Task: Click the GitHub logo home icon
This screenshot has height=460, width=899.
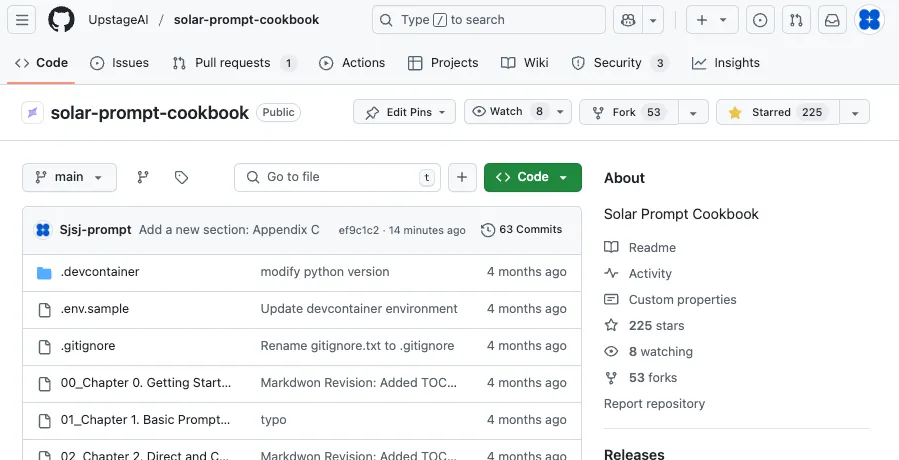Action: pyautogui.click(x=61, y=20)
